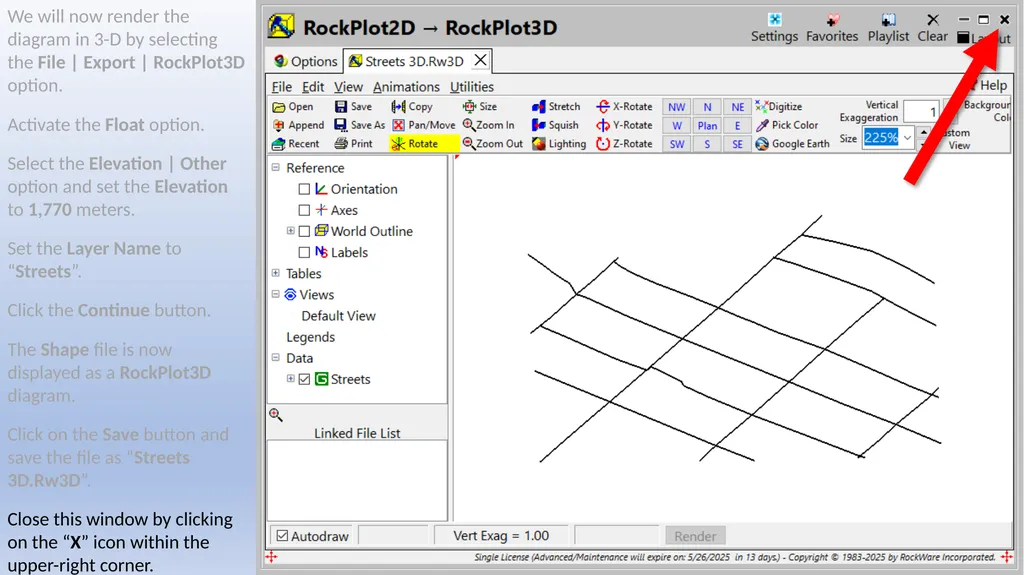Viewport: 1024px width, 575px height.
Task: Open the Edit menu
Action: coord(313,87)
